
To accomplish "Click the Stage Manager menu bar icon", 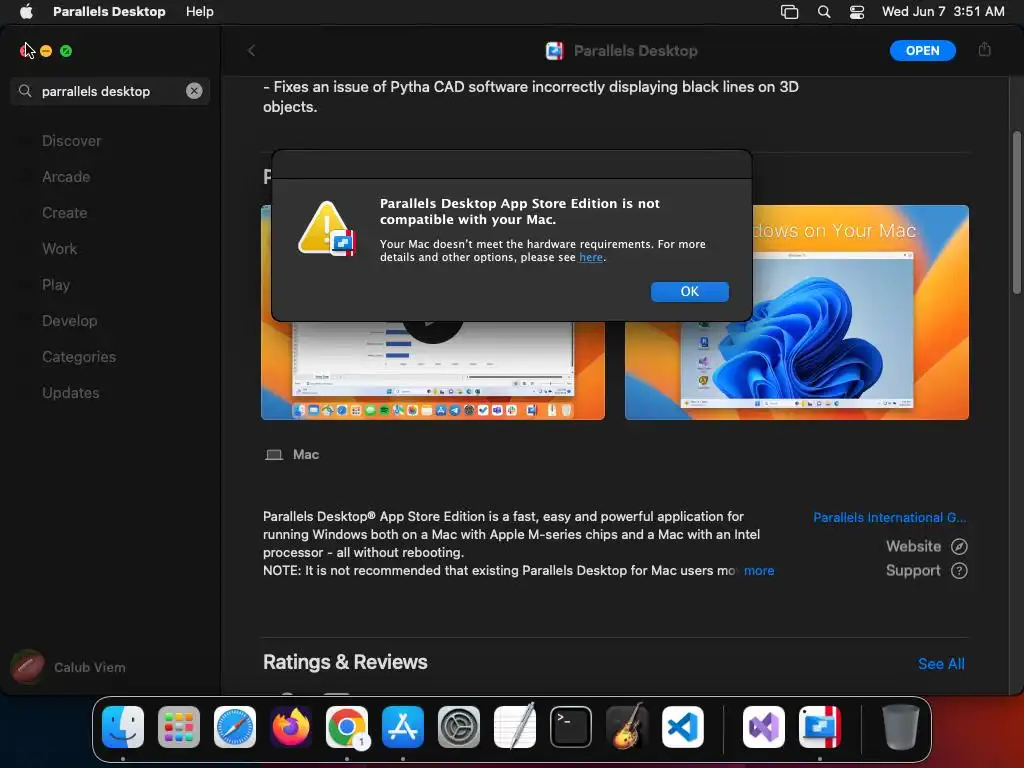I will click(790, 12).
